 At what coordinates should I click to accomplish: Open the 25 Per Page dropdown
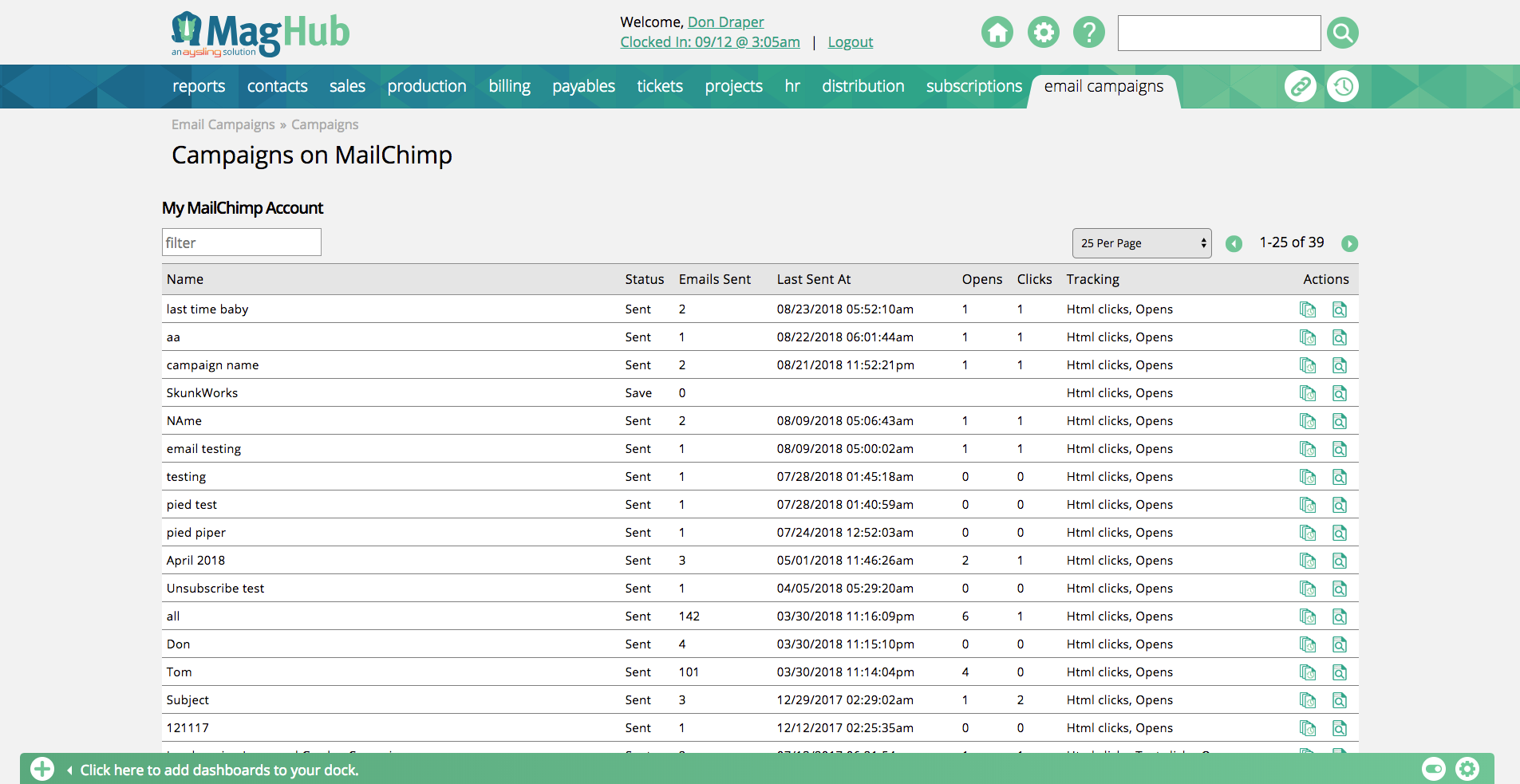[1142, 243]
